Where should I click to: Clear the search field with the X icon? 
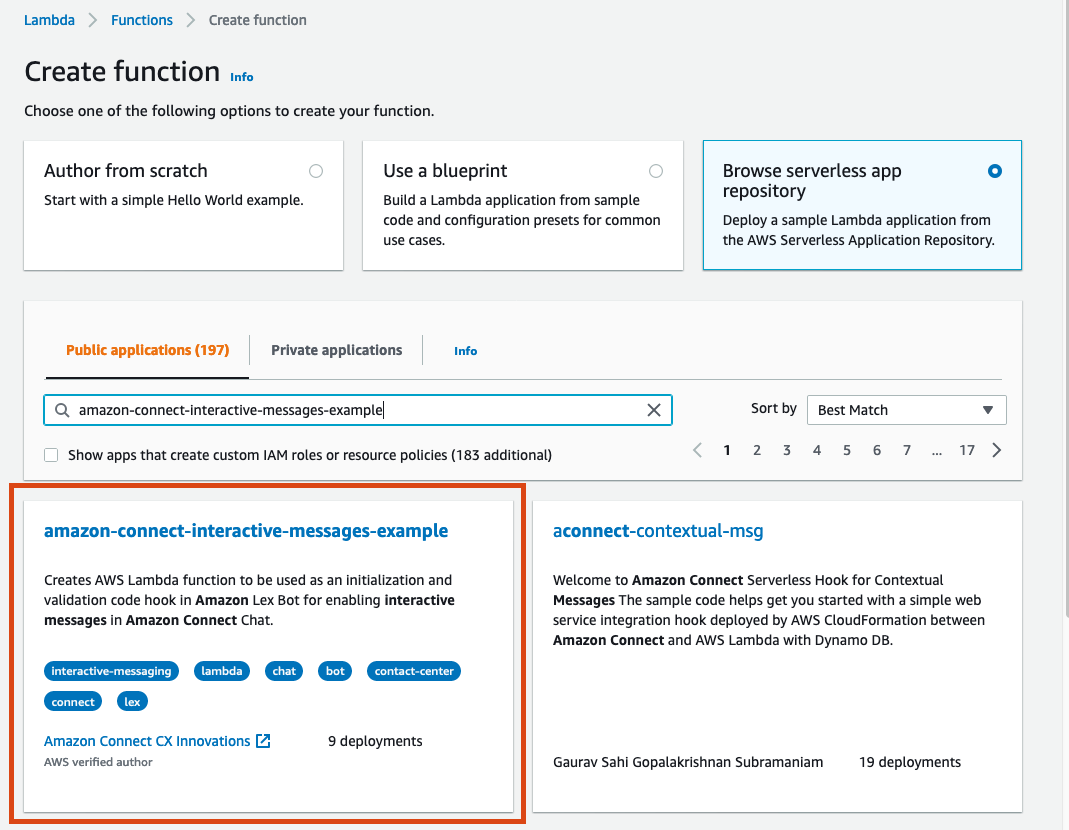(x=653, y=410)
